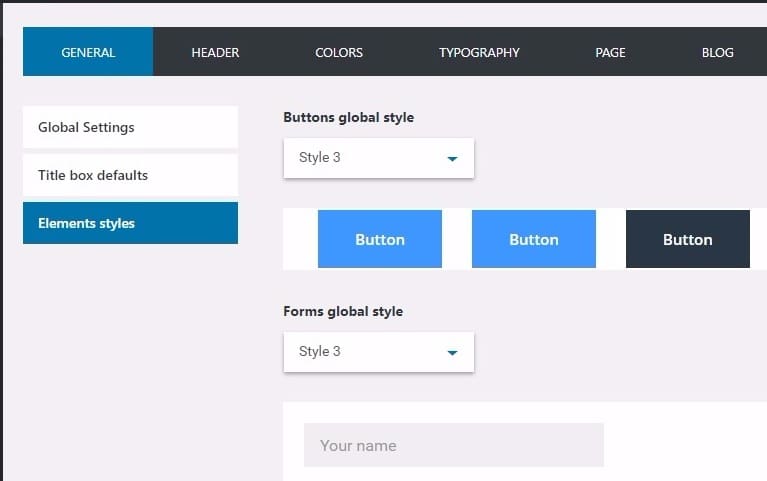
Task: Click the arrow on Buttons global style selector
Action: point(452,158)
